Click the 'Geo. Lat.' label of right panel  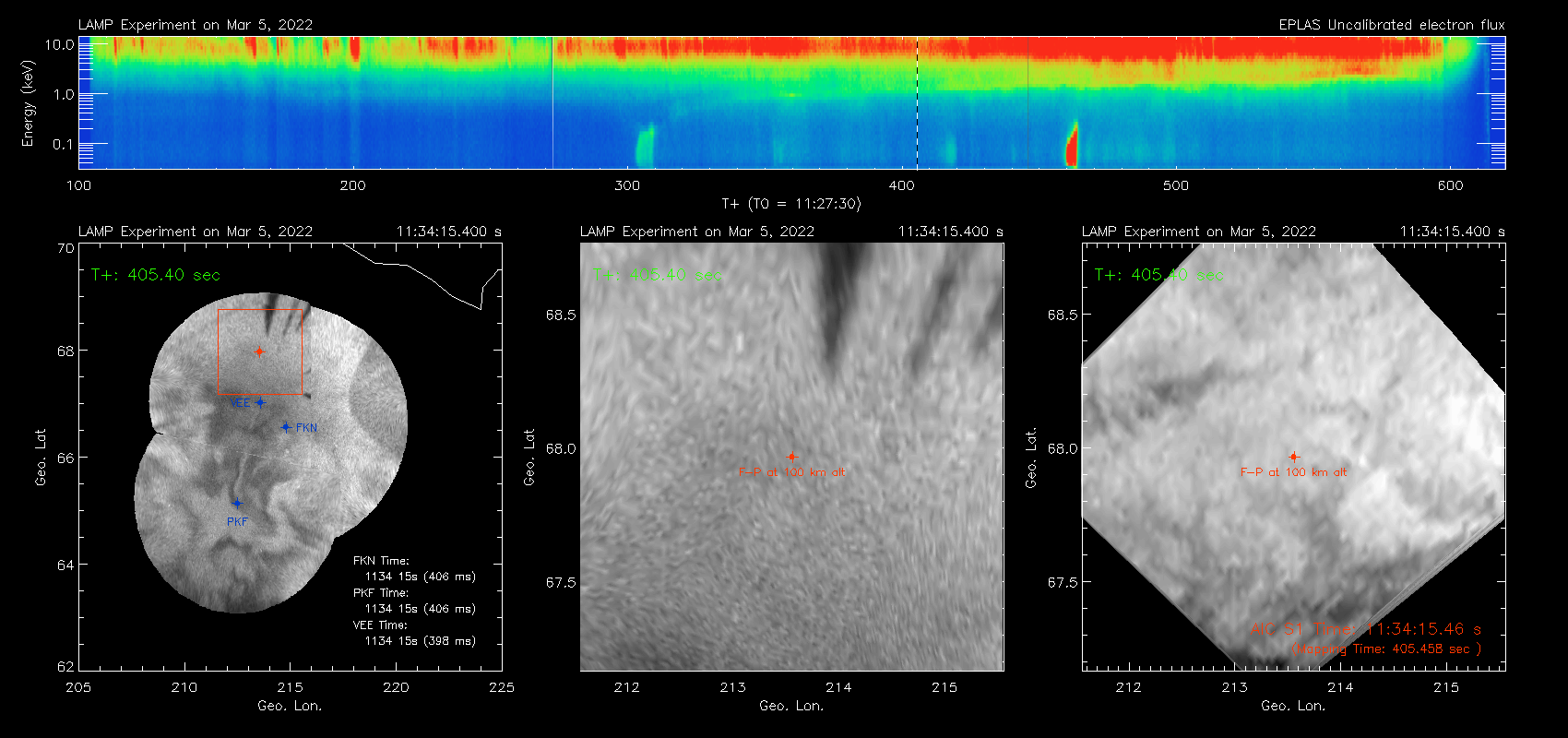coord(1031,457)
